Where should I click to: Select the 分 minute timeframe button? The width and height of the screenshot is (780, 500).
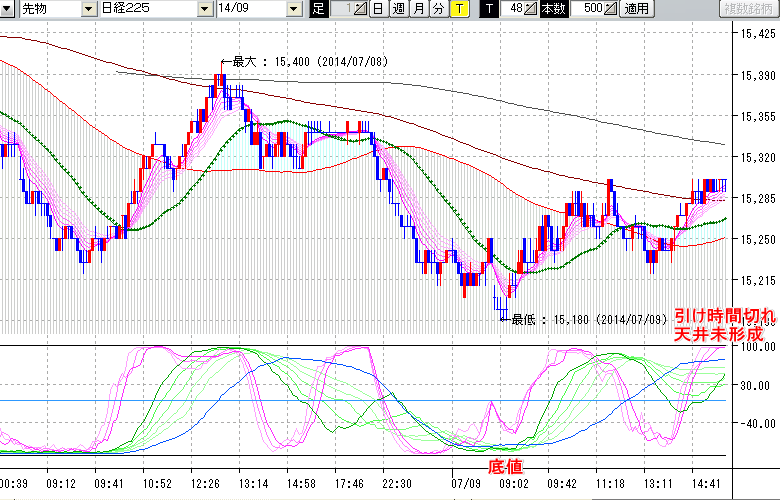pos(438,9)
